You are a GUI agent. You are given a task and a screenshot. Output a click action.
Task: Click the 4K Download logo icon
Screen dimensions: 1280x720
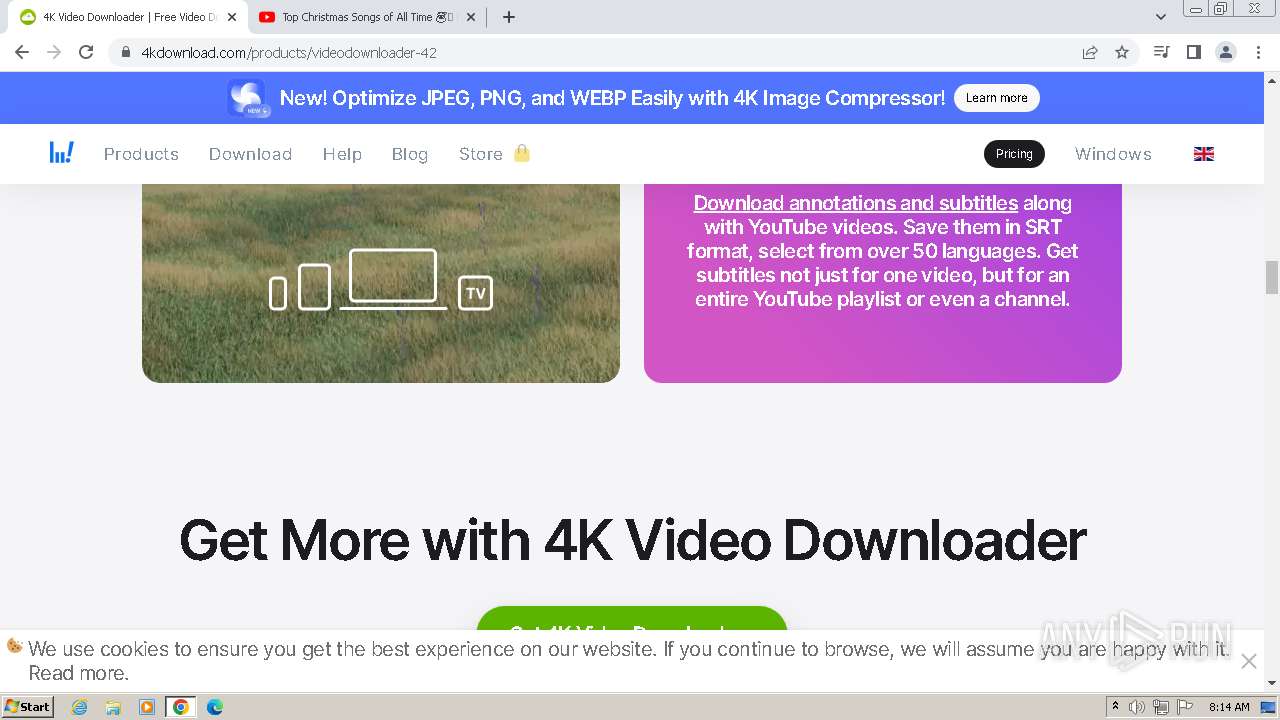click(x=62, y=153)
